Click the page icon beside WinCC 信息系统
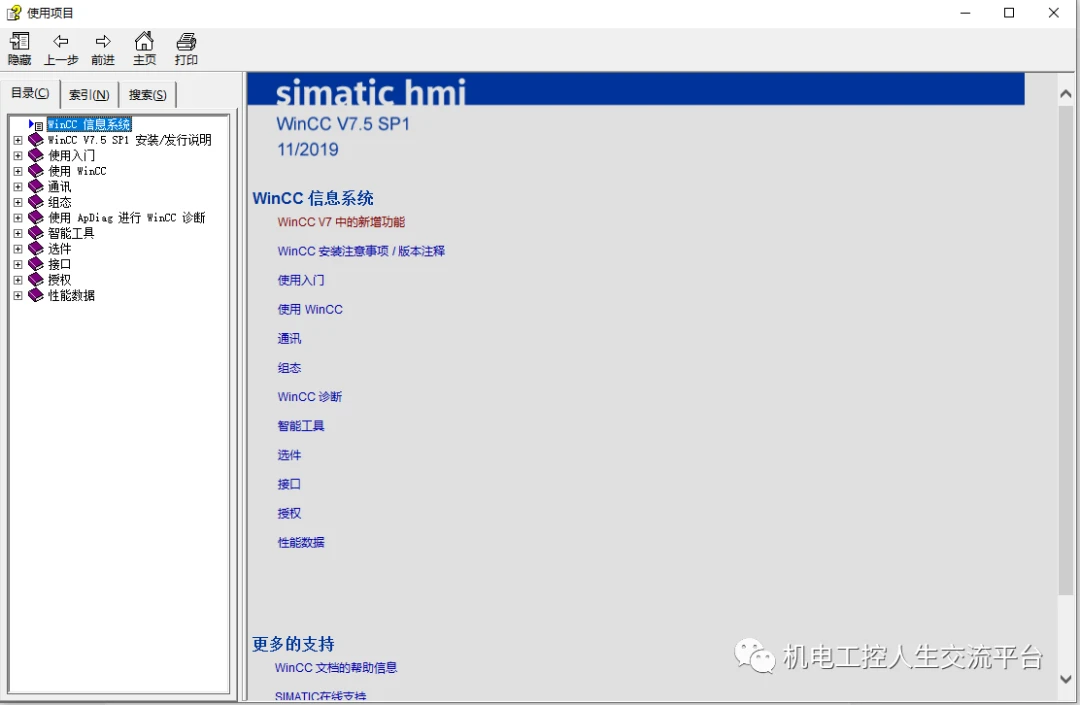This screenshot has width=1080, height=705. [x=39, y=125]
